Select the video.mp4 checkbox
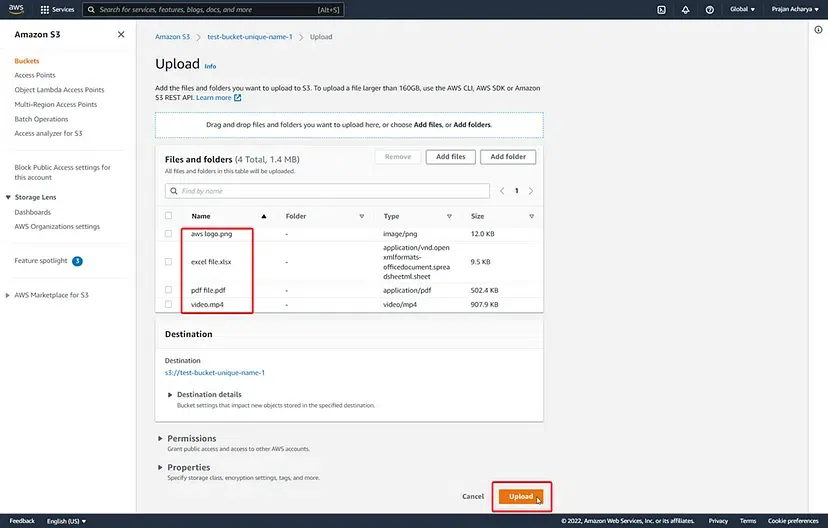This screenshot has height=528, width=828. point(168,304)
